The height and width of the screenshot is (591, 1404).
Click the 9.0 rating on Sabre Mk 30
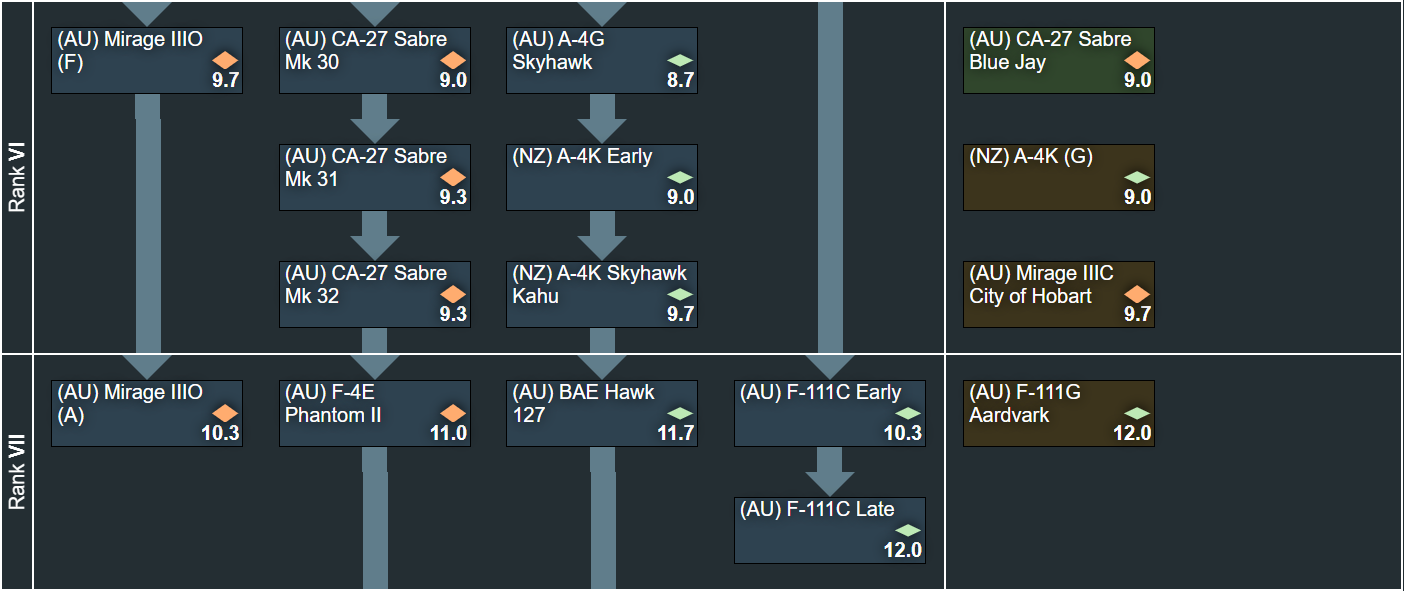454,80
